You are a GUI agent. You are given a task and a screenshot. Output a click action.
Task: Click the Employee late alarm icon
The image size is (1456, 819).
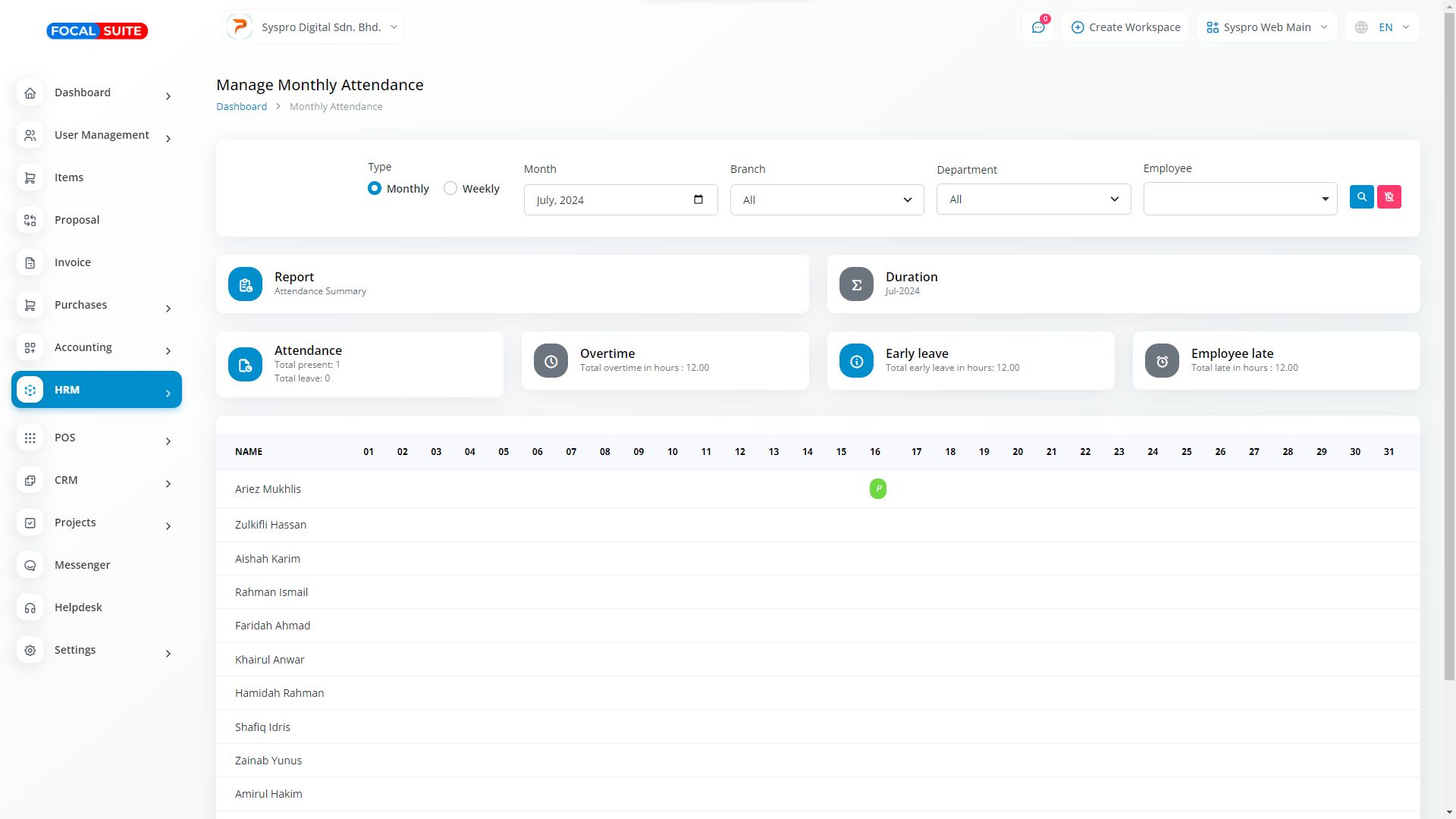1161,361
